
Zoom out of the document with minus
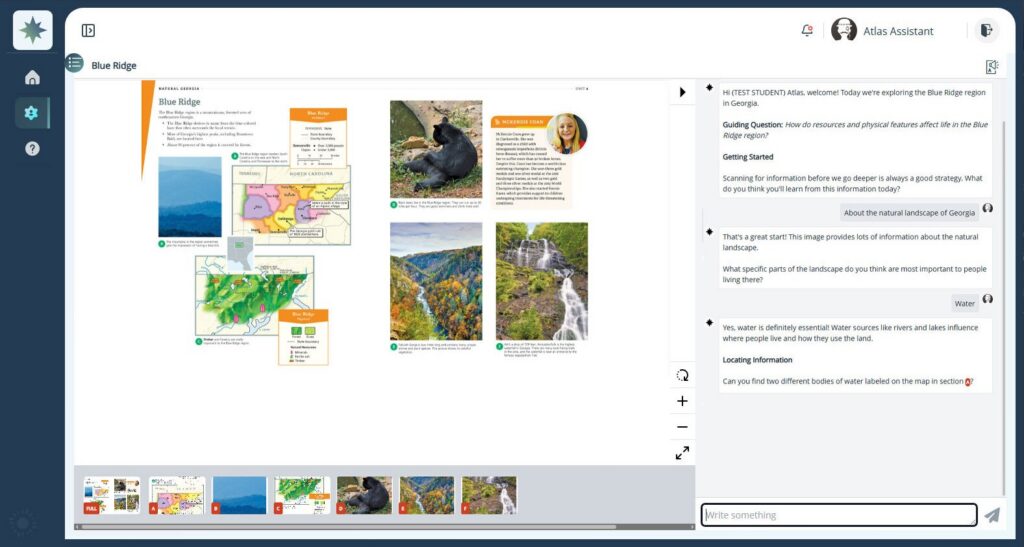pyautogui.click(x=682, y=427)
